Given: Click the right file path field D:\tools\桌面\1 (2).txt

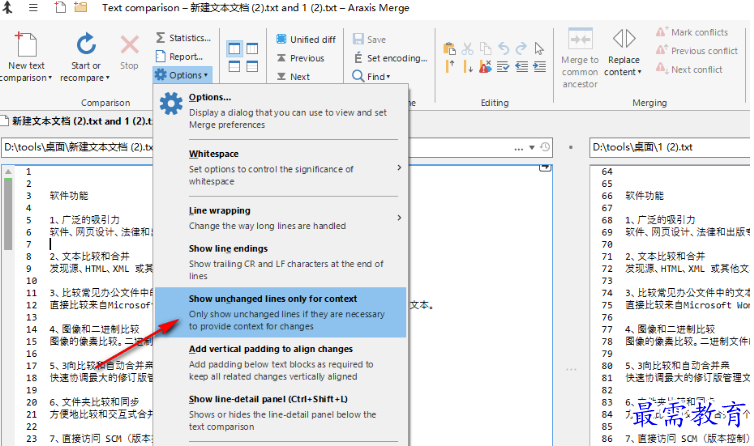Looking at the screenshot, I should pyautogui.click(x=670, y=147).
